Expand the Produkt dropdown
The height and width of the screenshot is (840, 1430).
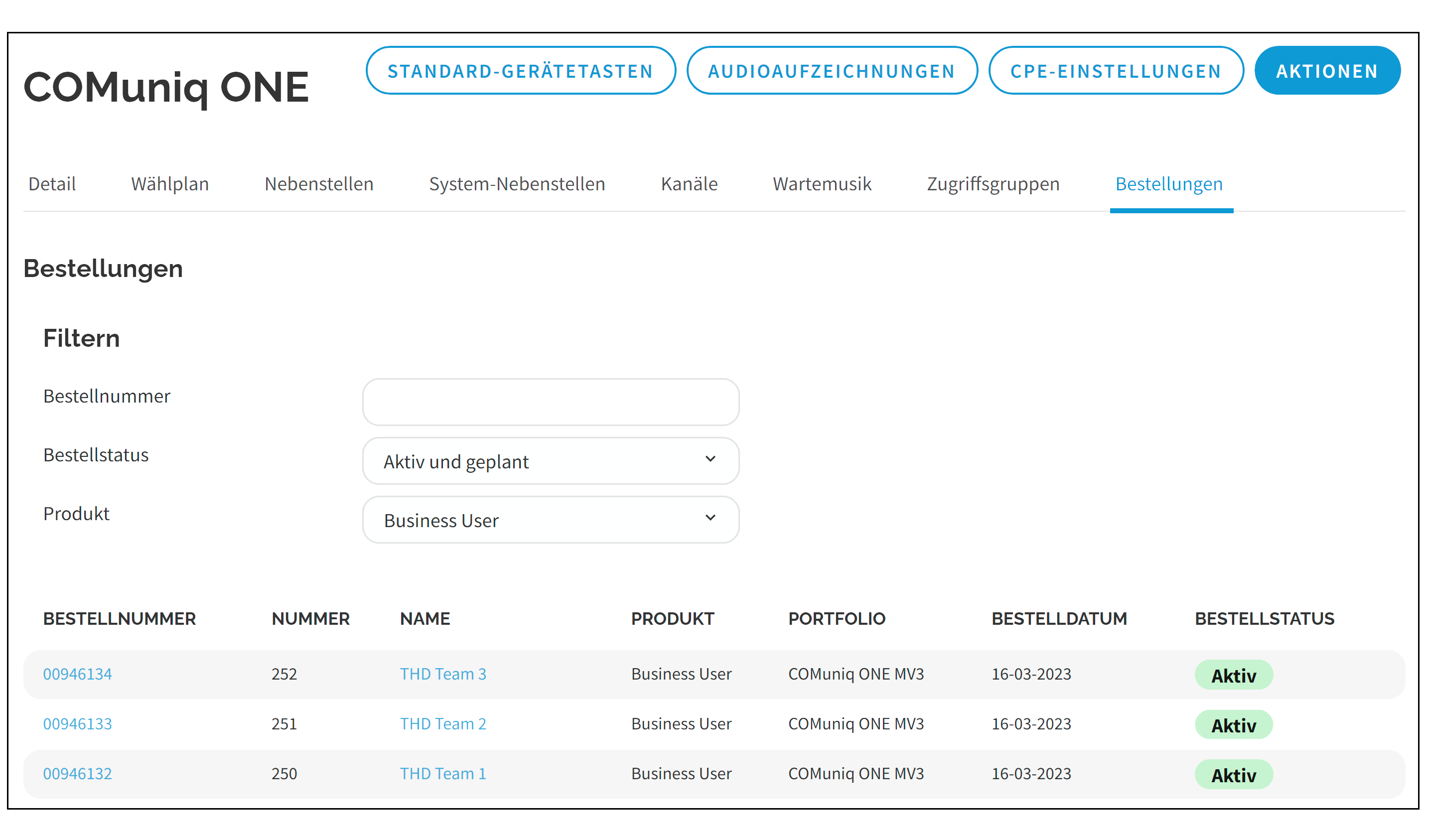click(x=551, y=520)
